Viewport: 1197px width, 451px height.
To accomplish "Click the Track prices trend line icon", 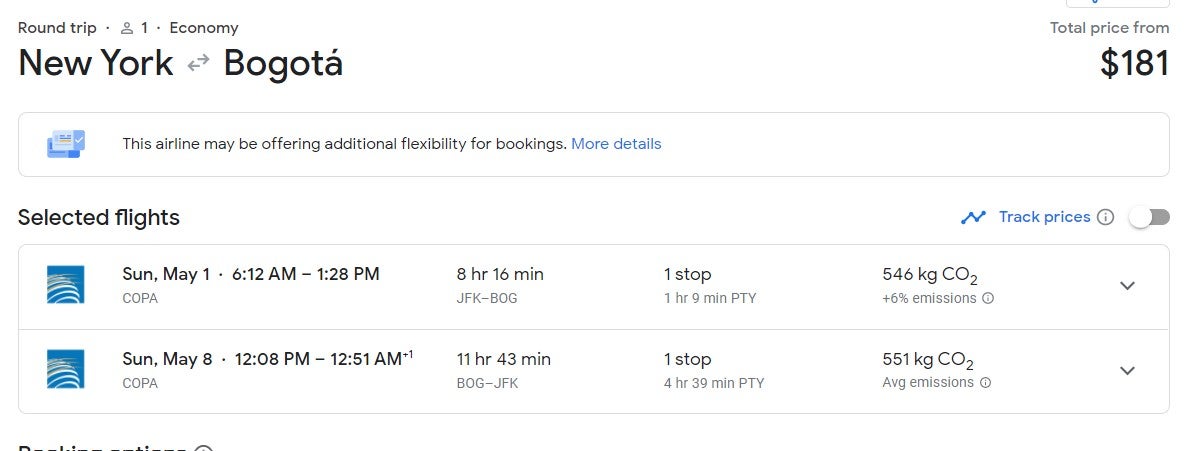I will pyautogui.click(x=973, y=217).
